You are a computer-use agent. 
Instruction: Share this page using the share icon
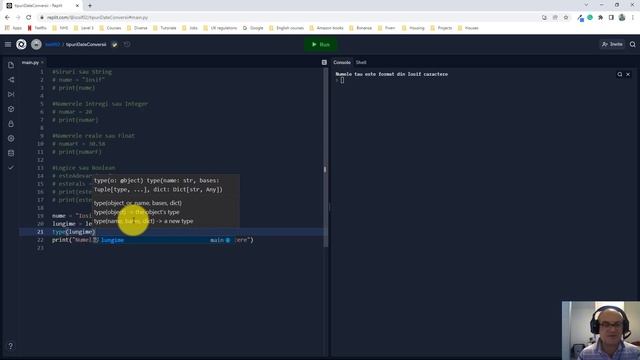[555, 18]
